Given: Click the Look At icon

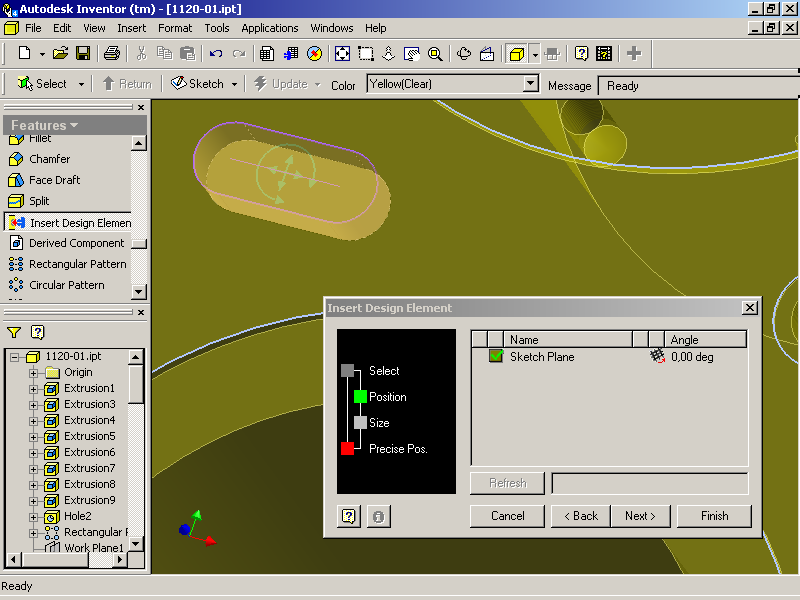Looking at the screenshot, I should [x=487, y=53].
